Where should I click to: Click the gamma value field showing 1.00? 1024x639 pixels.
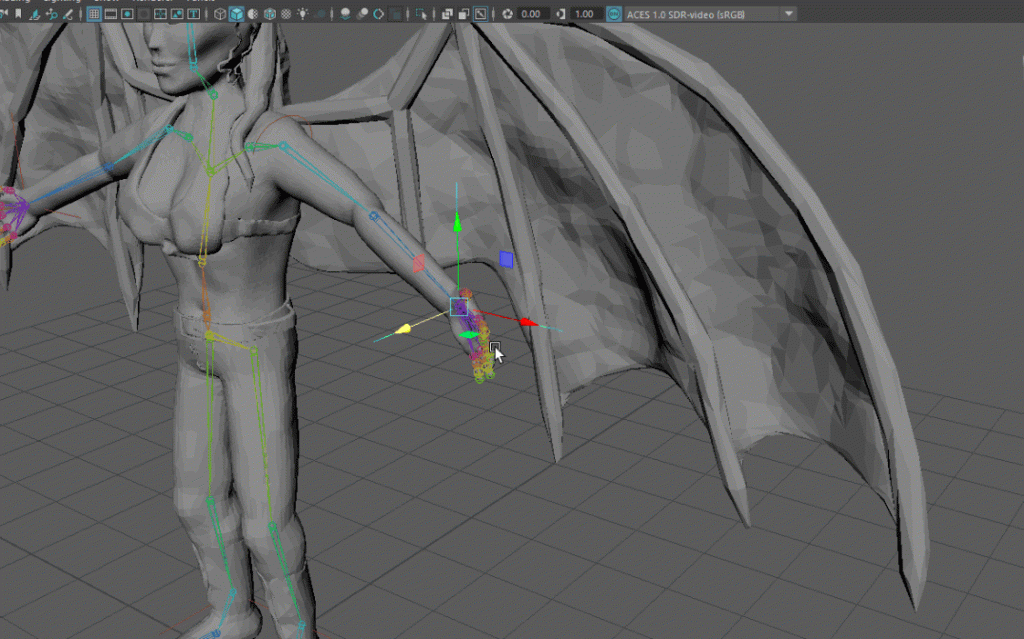tap(585, 14)
